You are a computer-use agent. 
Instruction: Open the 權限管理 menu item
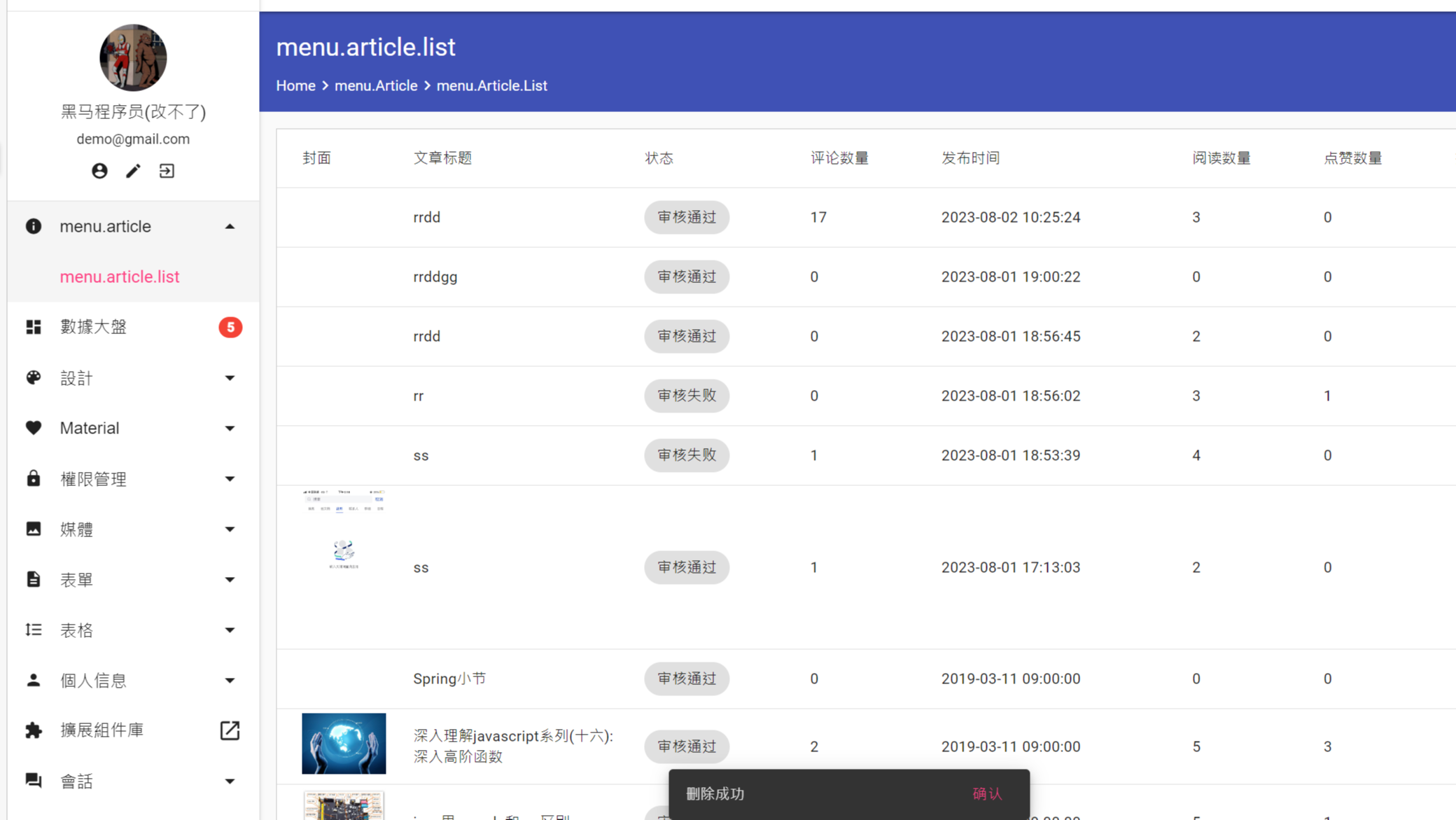[133, 478]
